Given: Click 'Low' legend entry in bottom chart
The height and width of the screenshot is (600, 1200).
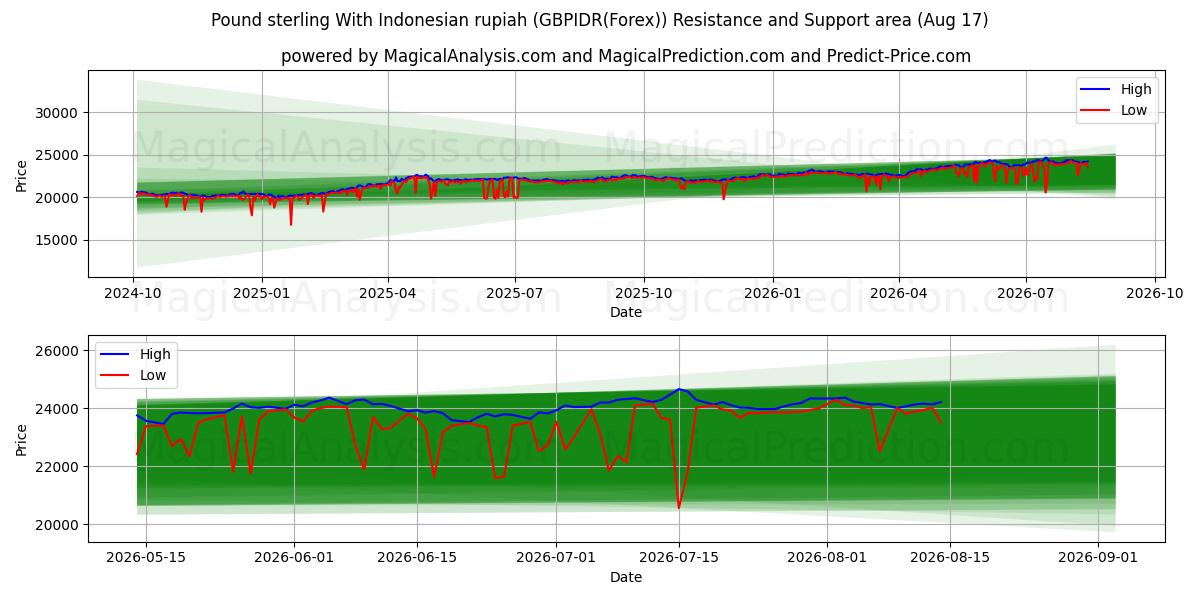Looking at the screenshot, I should [x=153, y=375].
